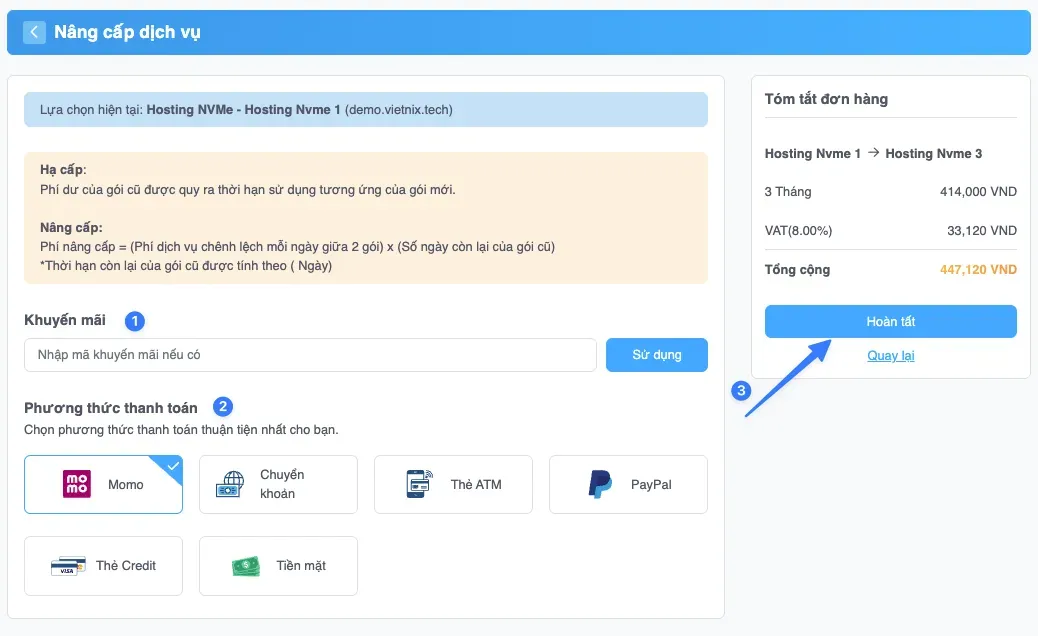The height and width of the screenshot is (636, 1038).
Task: Select Momo as payment method
Action: pos(103,485)
